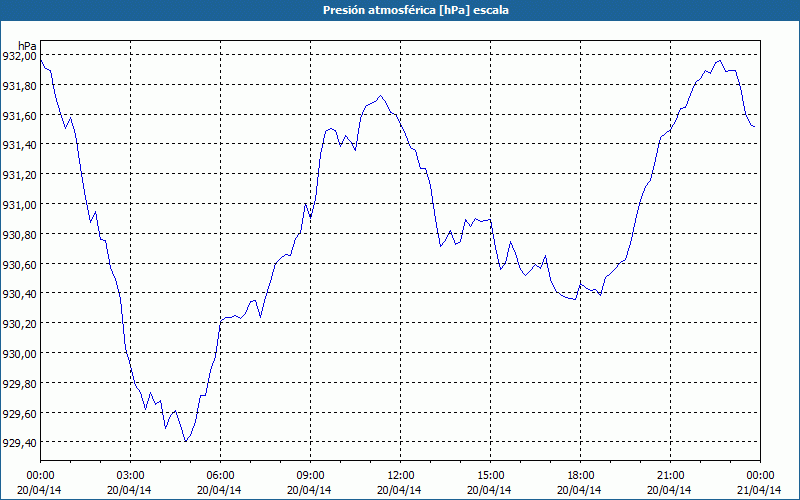Click the 15:00 time axis label
This screenshot has height=500, width=800.
pos(490,476)
